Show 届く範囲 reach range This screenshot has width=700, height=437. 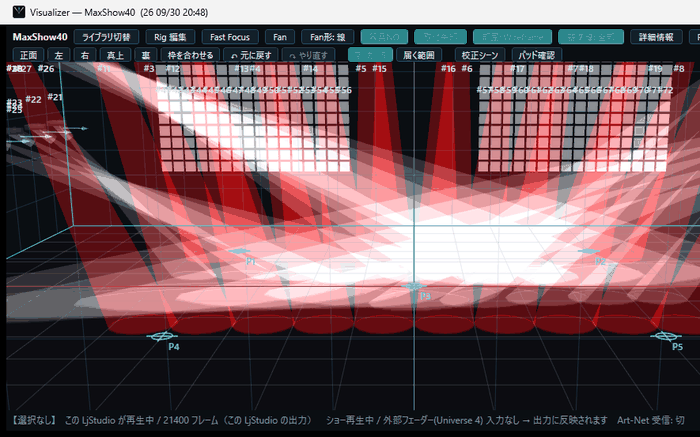[419, 55]
